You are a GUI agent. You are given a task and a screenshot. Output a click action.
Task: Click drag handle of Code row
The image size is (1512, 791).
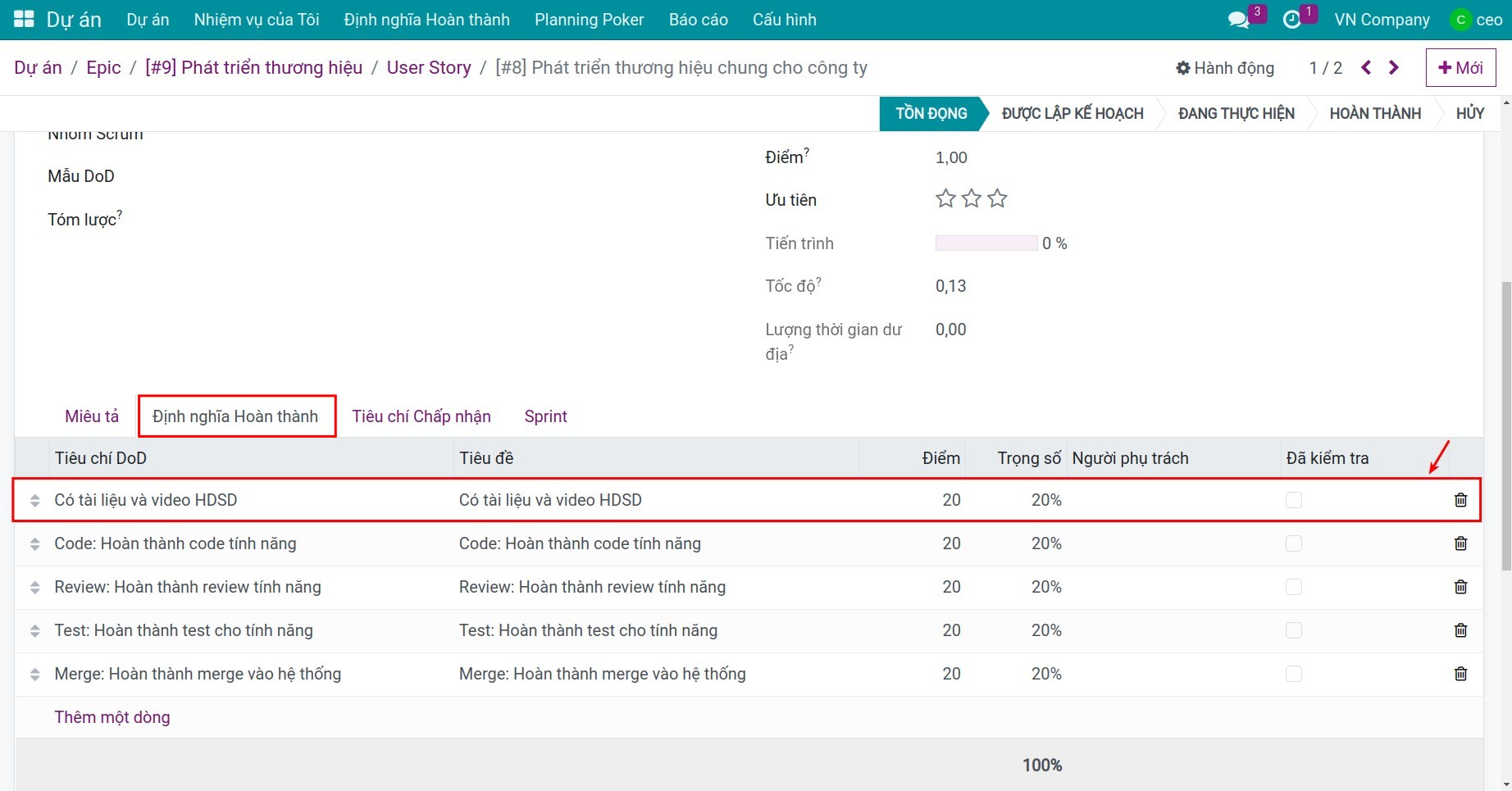[34, 543]
